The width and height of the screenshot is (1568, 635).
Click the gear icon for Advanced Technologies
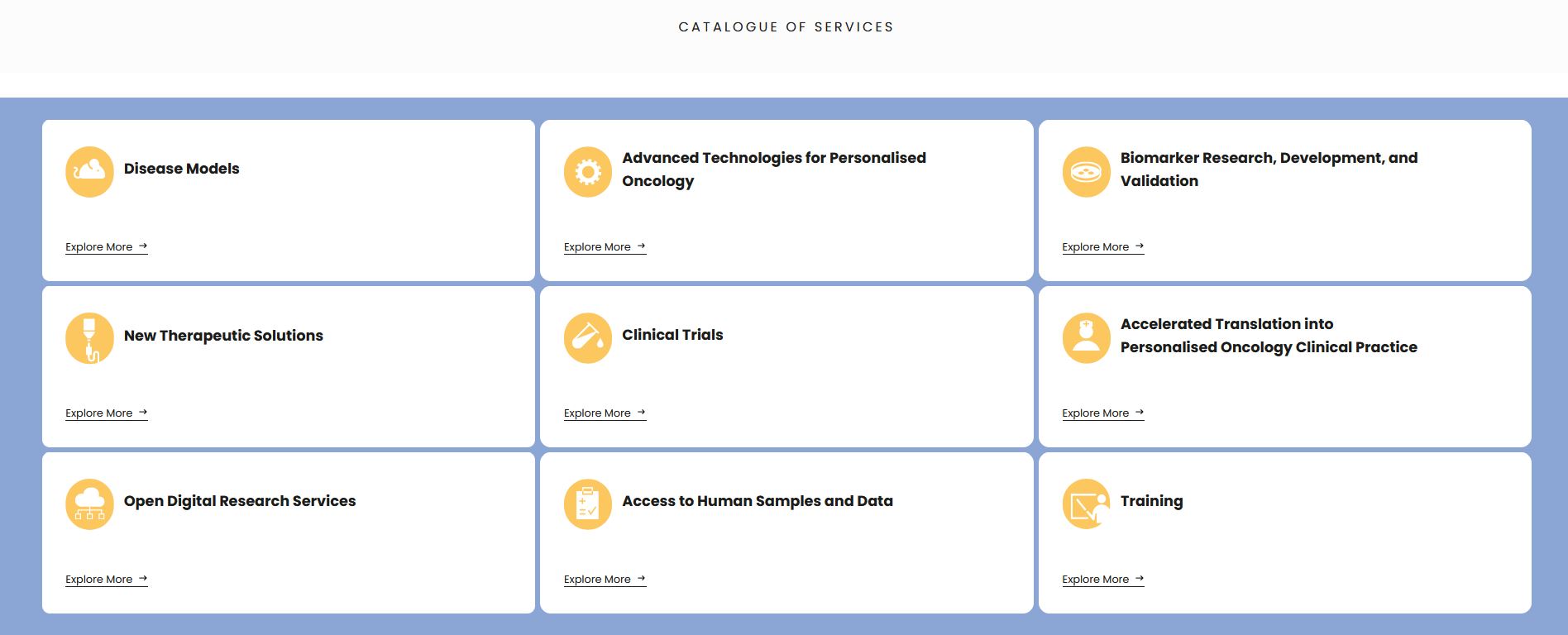(588, 172)
